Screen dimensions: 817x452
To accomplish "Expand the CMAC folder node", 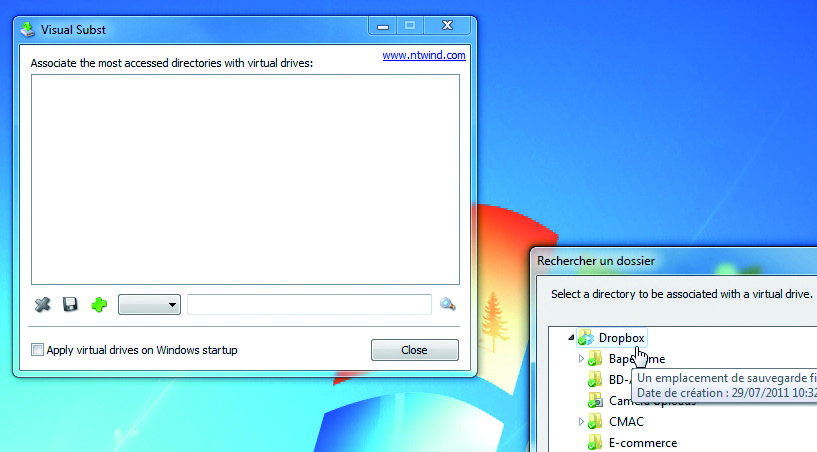I will (x=581, y=421).
